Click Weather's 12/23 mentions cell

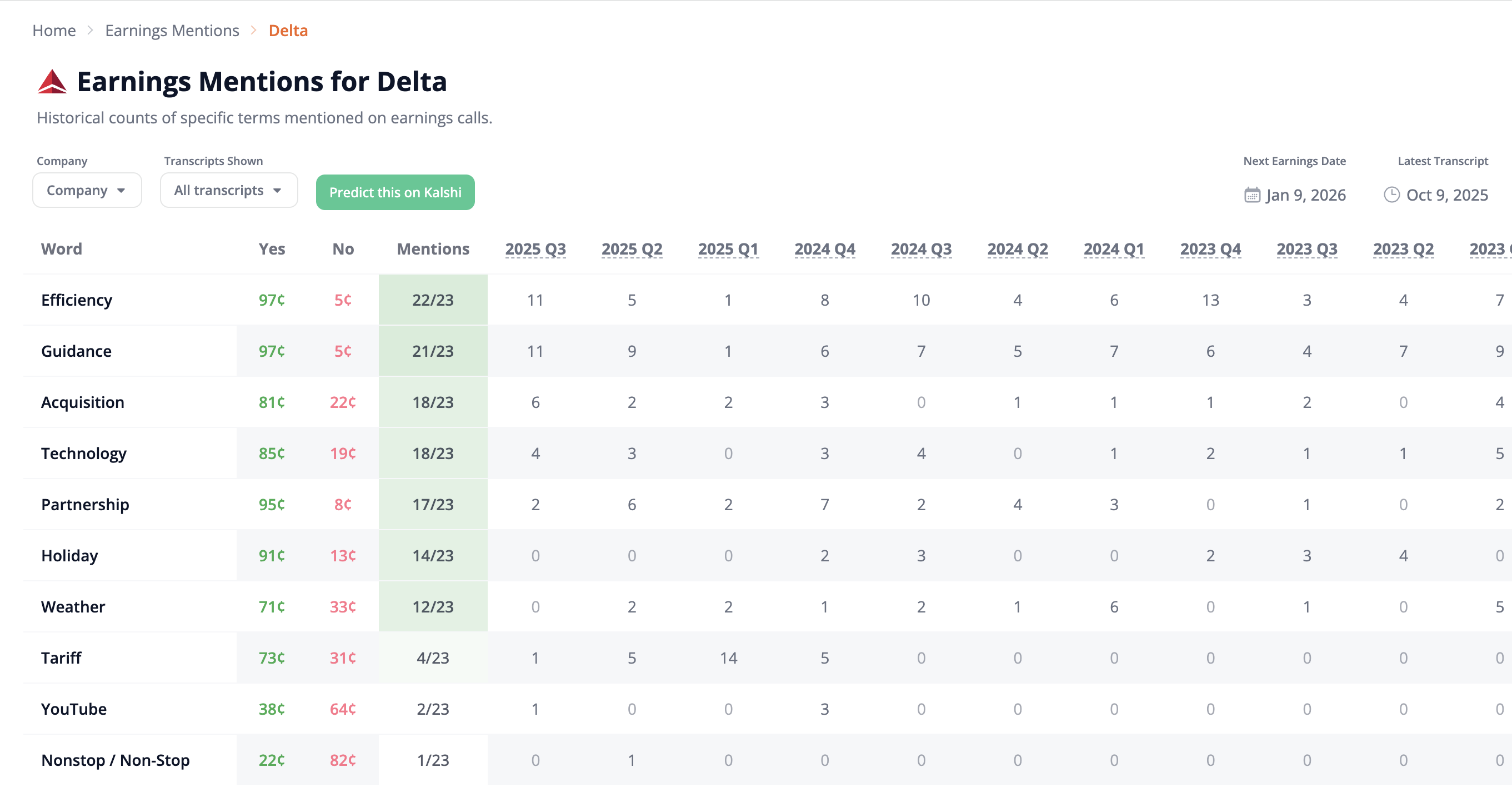(x=433, y=607)
